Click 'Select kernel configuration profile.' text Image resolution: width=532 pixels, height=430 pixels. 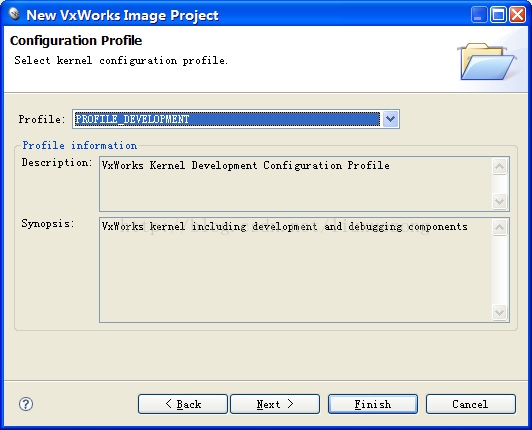pos(121,60)
